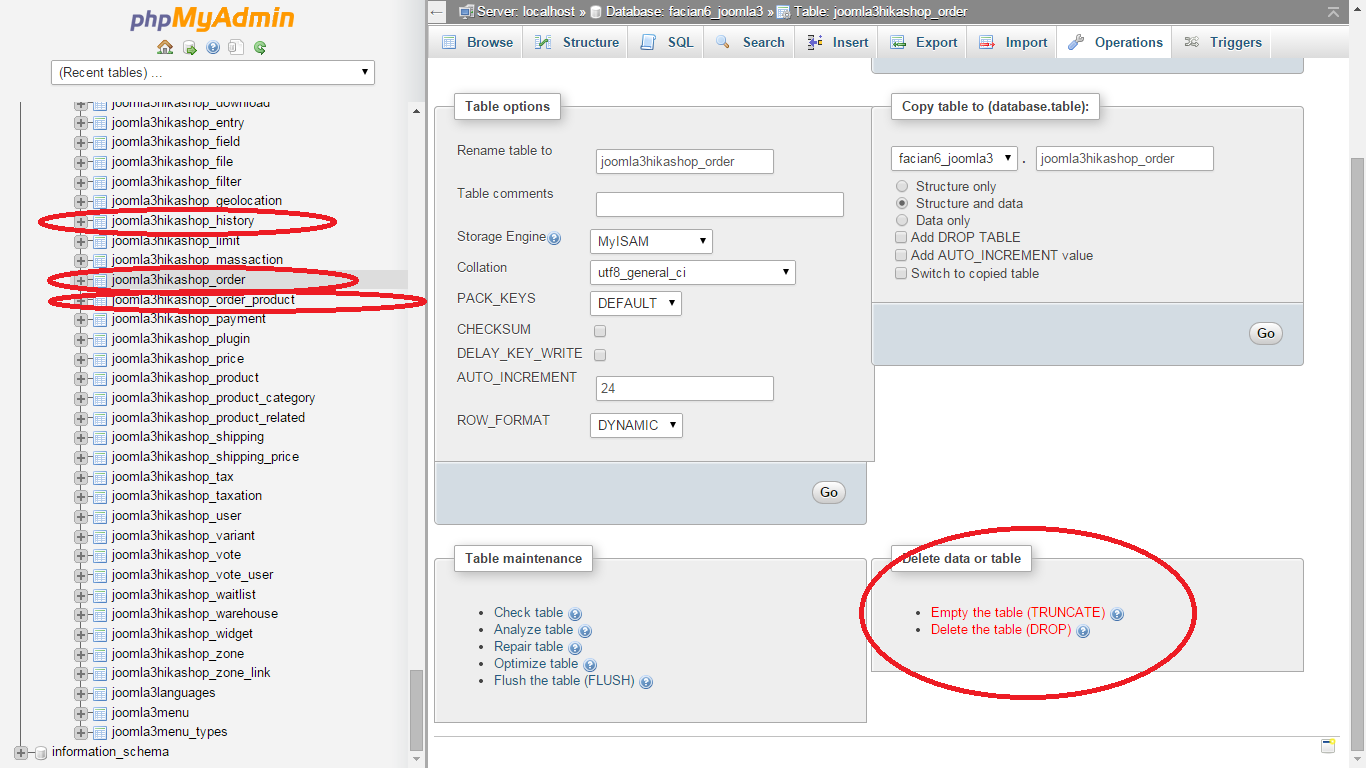Screen dimensions: 1366x768
Task: Enable the Add DROP TABLE checkbox
Action: [901, 238]
